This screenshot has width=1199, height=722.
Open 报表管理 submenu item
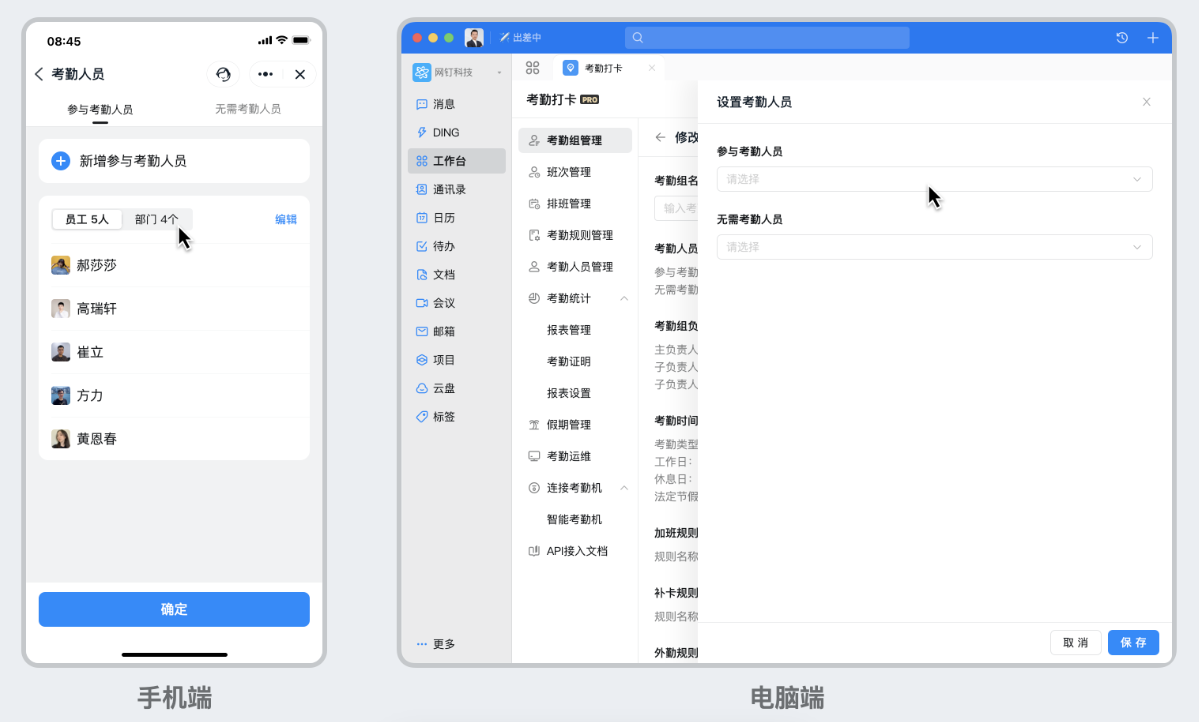point(569,330)
